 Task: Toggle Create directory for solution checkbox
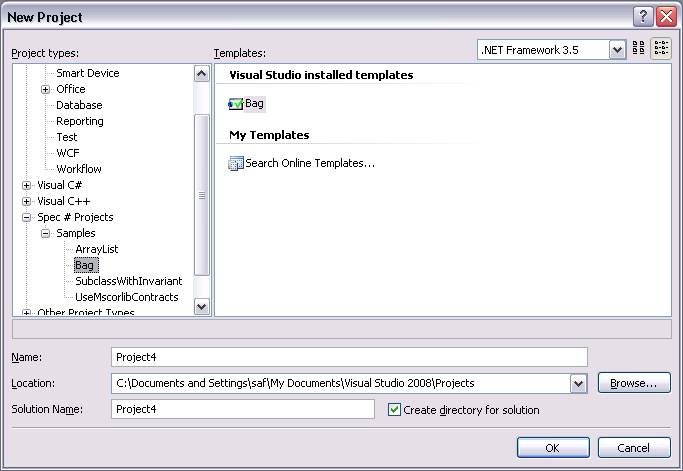394,410
